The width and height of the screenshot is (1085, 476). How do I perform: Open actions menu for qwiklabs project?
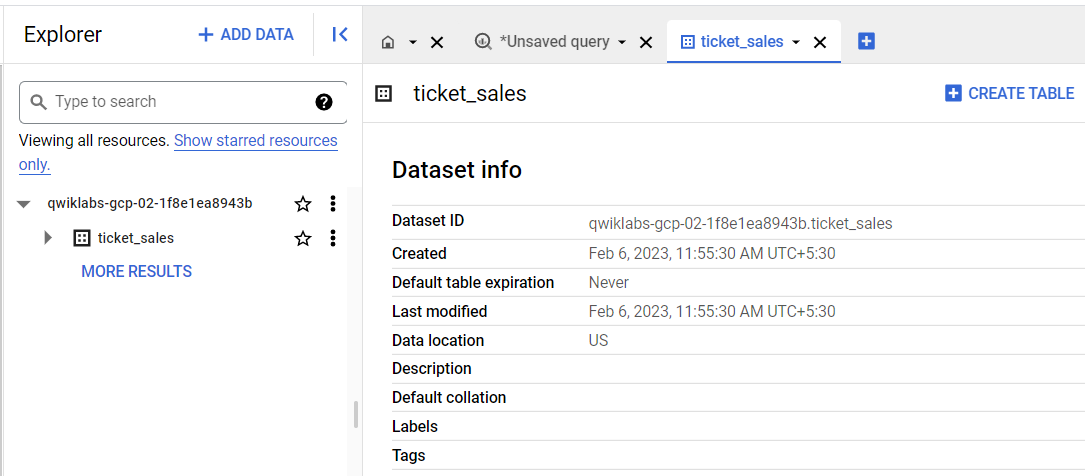pyautogui.click(x=333, y=203)
